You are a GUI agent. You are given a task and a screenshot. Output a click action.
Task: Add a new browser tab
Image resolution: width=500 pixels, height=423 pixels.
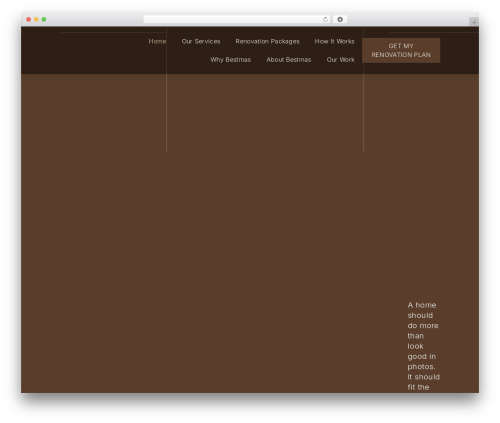click(474, 22)
